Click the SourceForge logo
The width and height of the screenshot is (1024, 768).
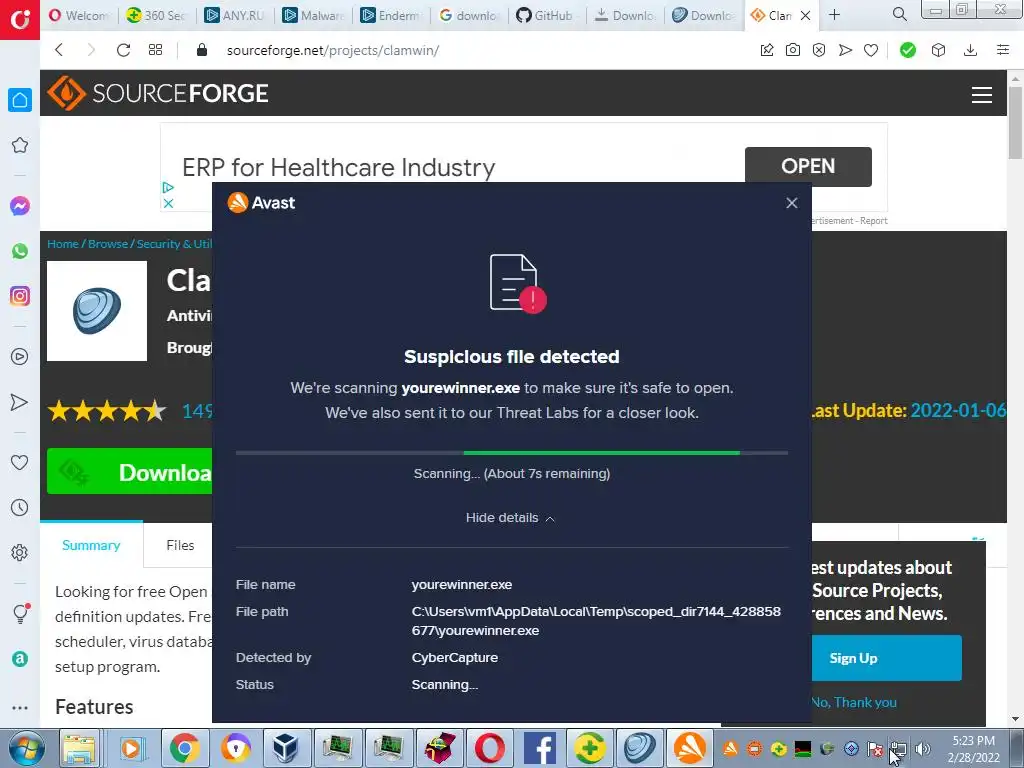158,93
